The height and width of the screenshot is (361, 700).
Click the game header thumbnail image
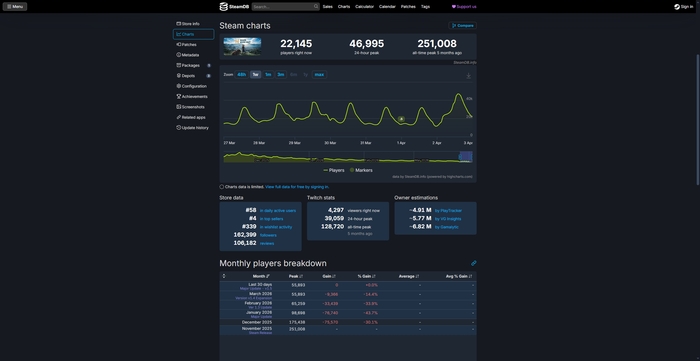(x=242, y=46)
